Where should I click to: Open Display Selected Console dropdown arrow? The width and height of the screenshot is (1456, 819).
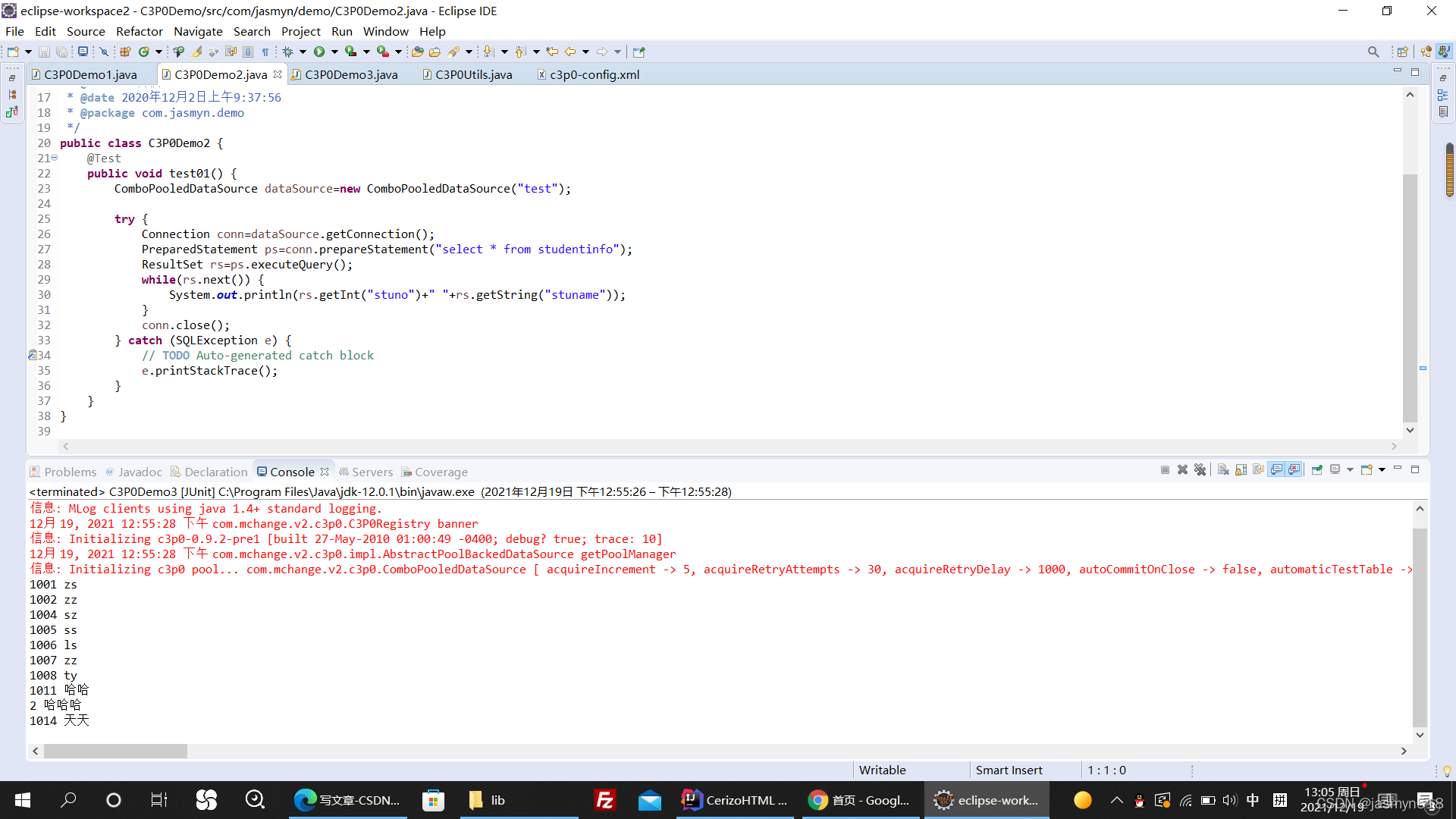click(1350, 470)
